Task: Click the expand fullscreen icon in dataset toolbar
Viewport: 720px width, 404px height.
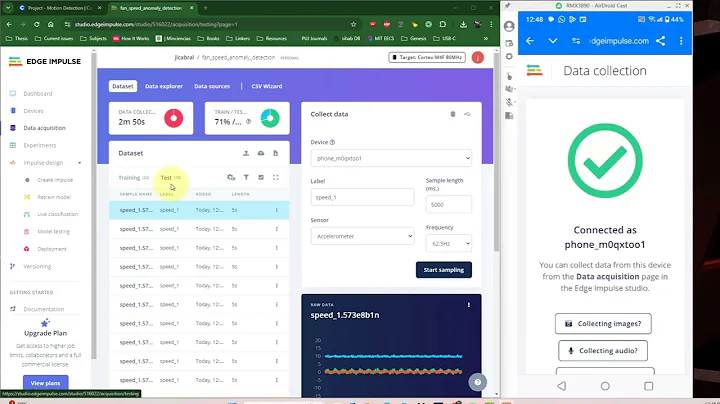Action: (276, 178)
